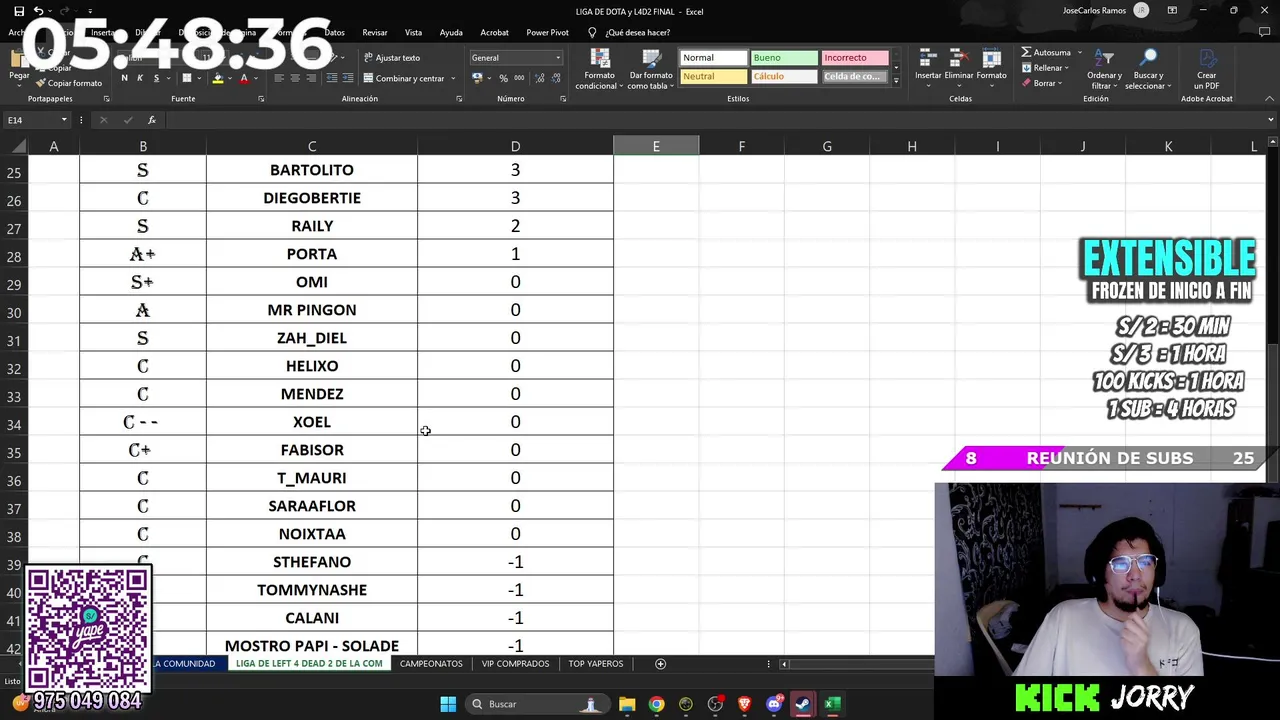Open the Borrar clear menu
1280x720 pixels.
[x=1041, y=84]
